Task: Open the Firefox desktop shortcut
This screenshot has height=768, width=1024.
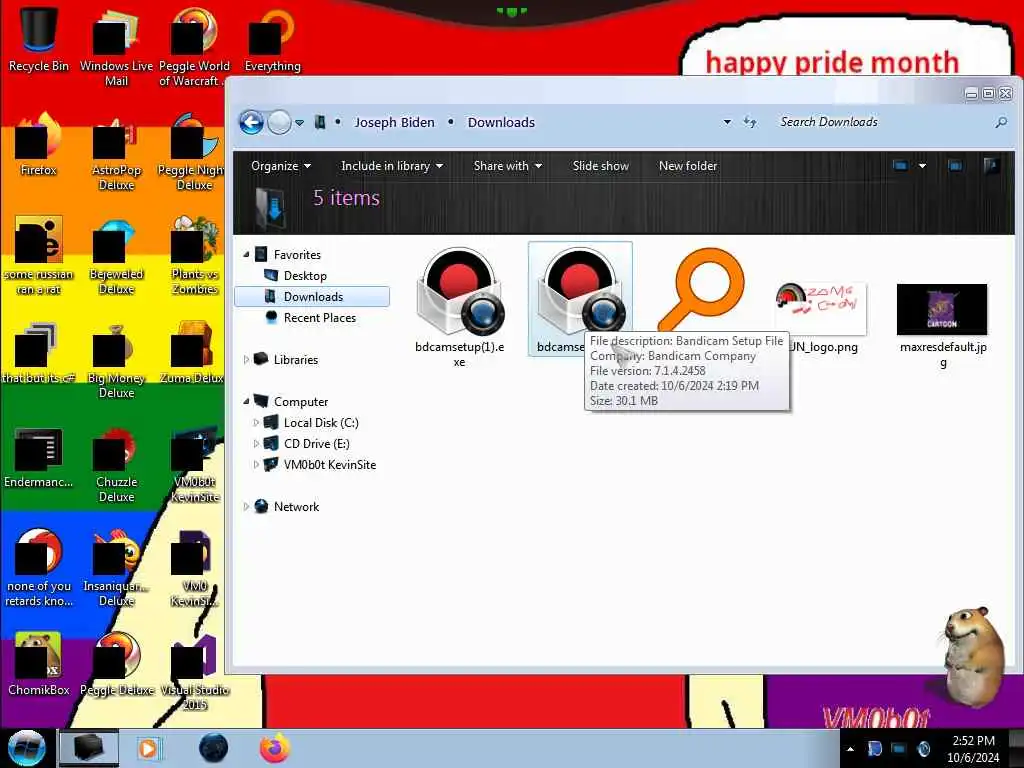Action: tap(39, 145)
